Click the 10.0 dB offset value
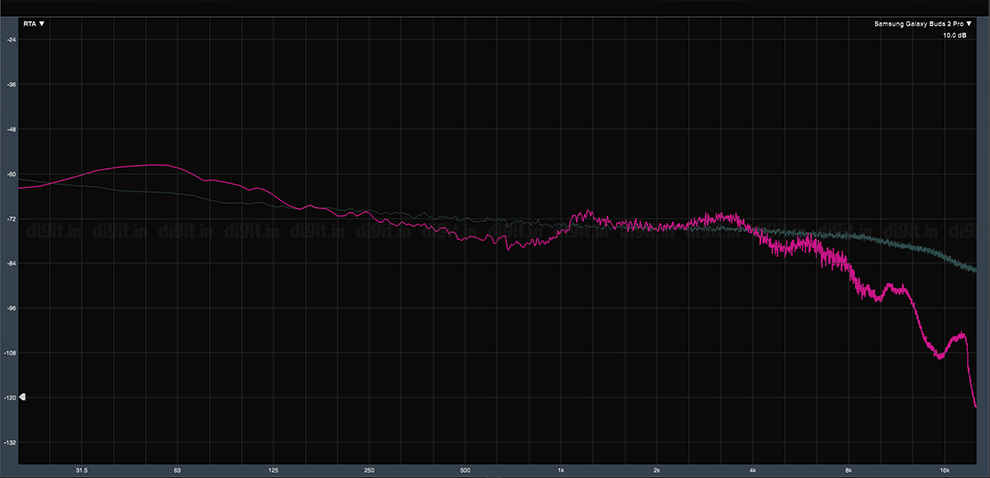Image resolution: width=990 pixels, height=478 pixels. [954, 36]
